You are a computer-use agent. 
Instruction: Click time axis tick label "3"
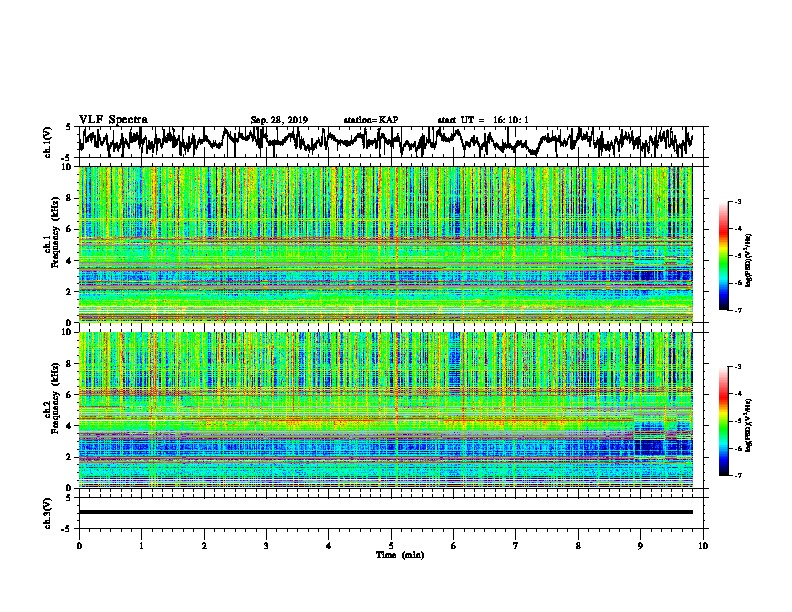pyautogui.click(x=266, y=545)
